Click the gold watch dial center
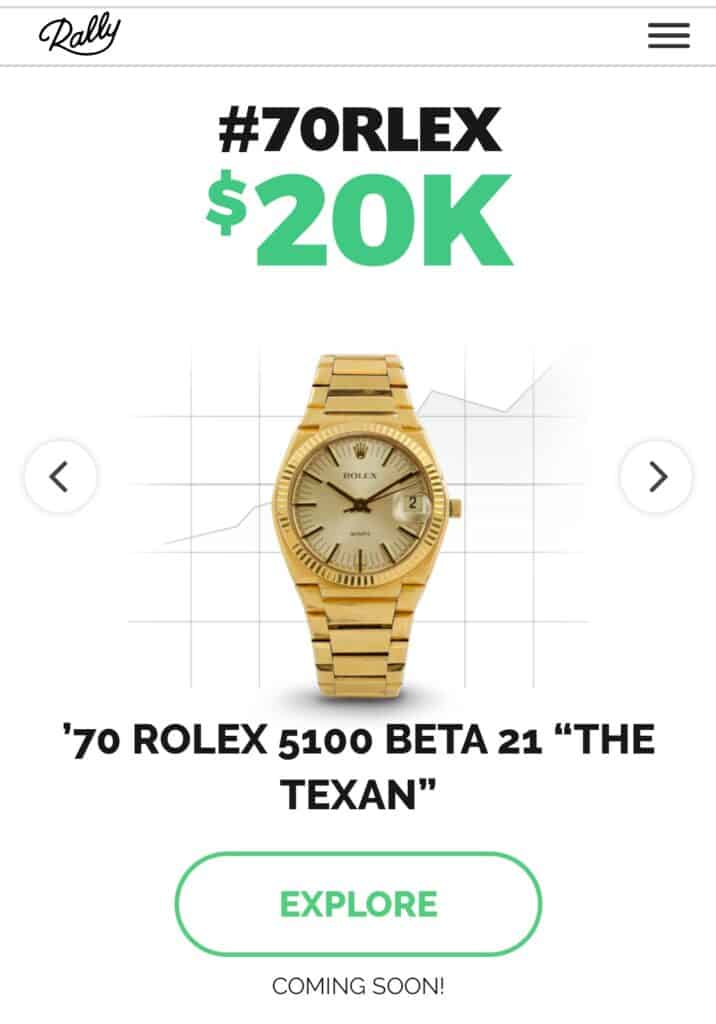The height and width of the screenshot is (1024, 716). click(x=359, y=506)
